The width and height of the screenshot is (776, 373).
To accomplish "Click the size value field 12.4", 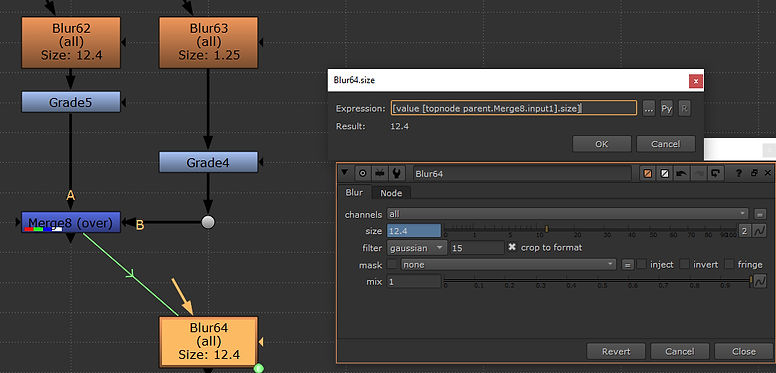I will 414,231.
